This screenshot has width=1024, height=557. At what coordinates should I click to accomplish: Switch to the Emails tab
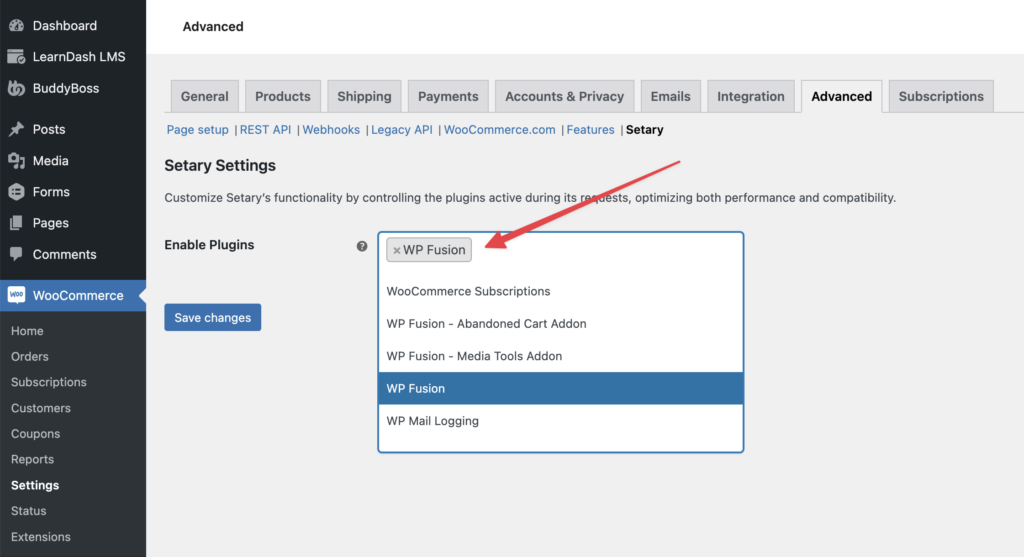pyautogui.click(x=670, y=96)
